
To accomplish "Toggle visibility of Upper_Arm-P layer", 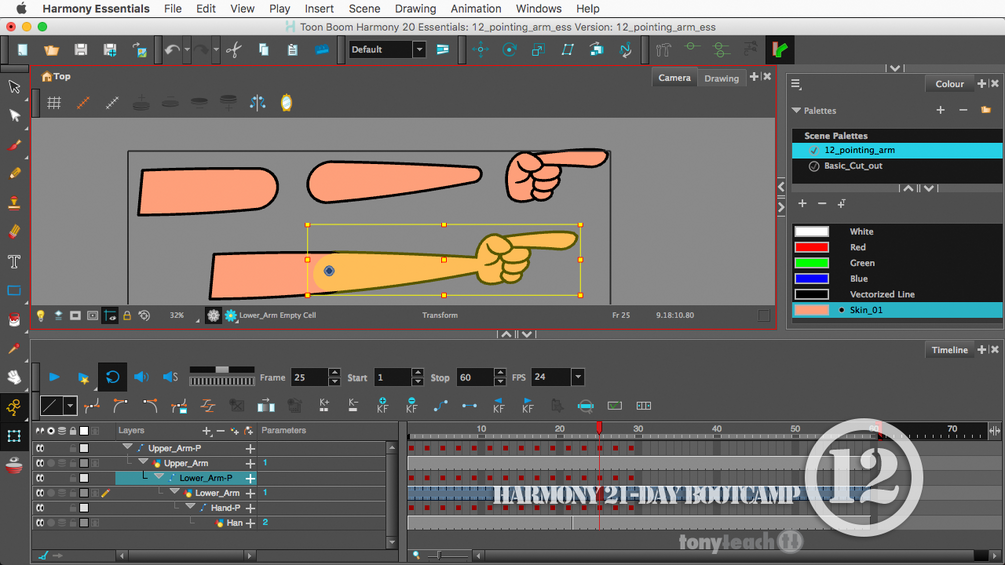I will click(40, 448).
